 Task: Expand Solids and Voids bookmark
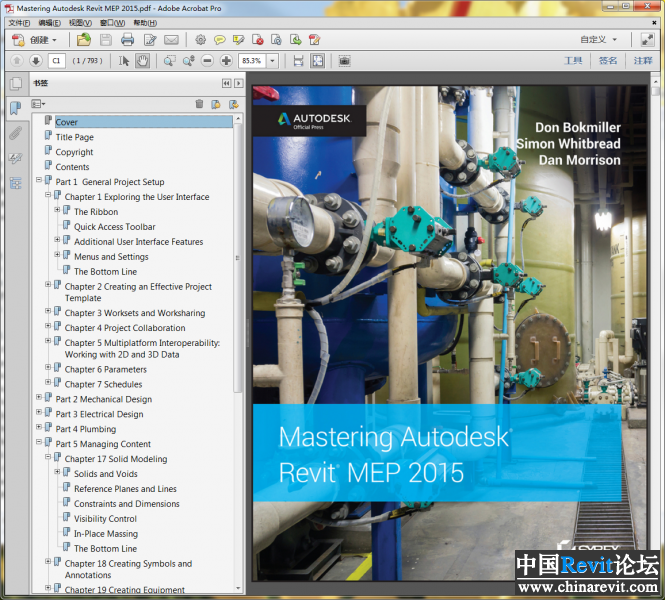(57, 472)
